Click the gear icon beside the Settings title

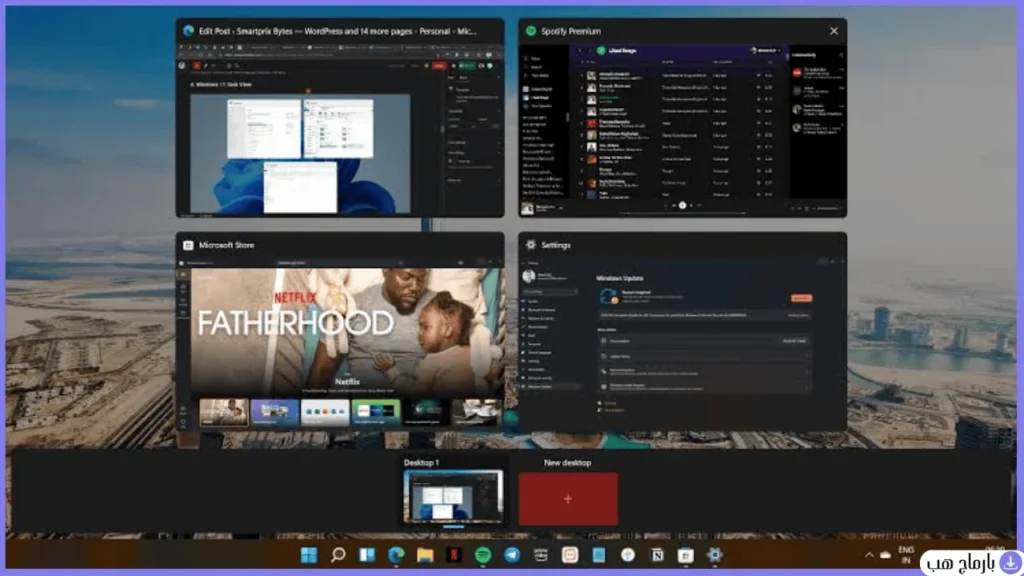[531, 245]
